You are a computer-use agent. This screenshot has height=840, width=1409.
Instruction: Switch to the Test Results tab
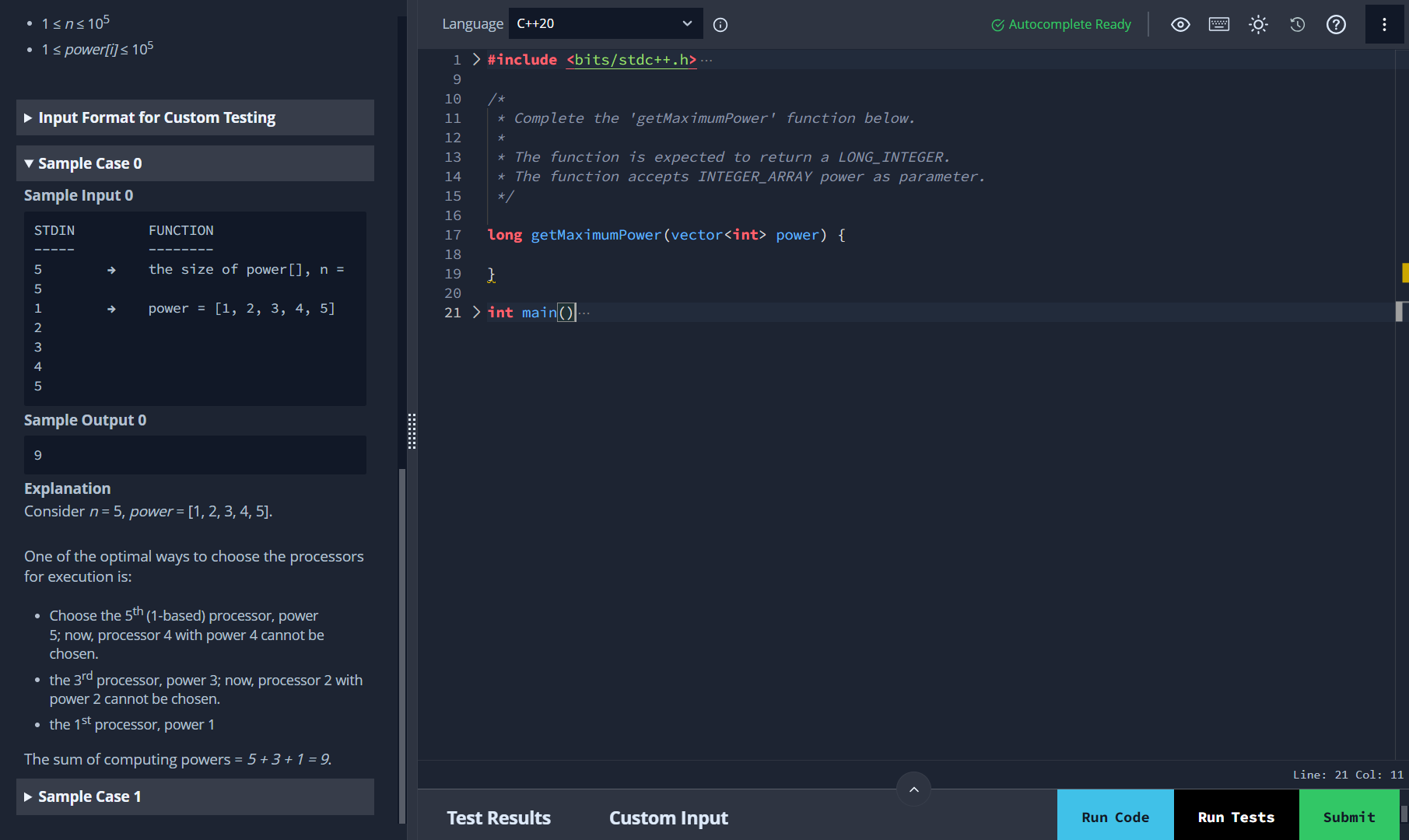click(499, 817)
